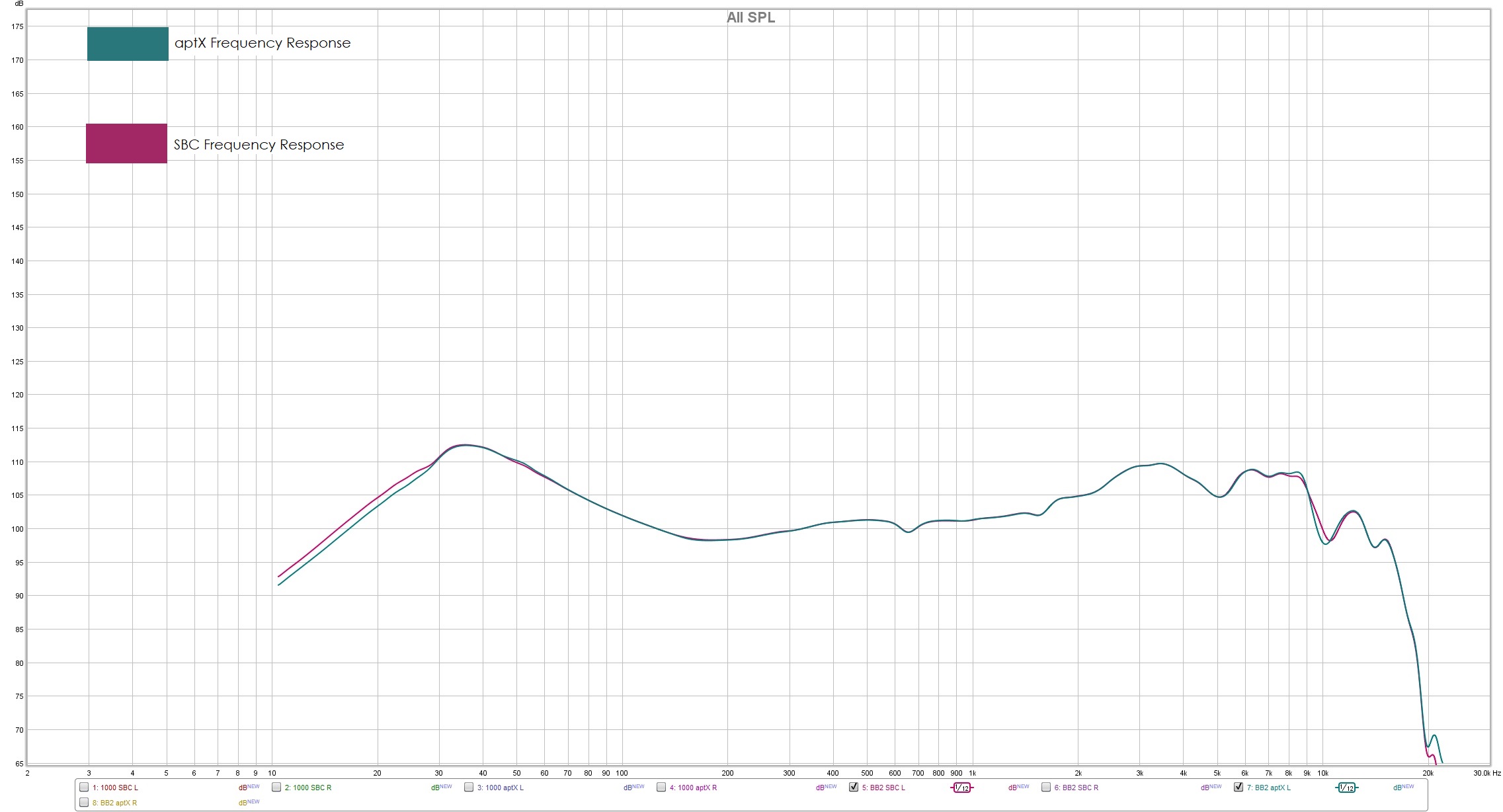The width and height of the screenshot is (1503, 812).
Task: Click dB NEW label after BB2 aptX L
Action: [1403, 788]
